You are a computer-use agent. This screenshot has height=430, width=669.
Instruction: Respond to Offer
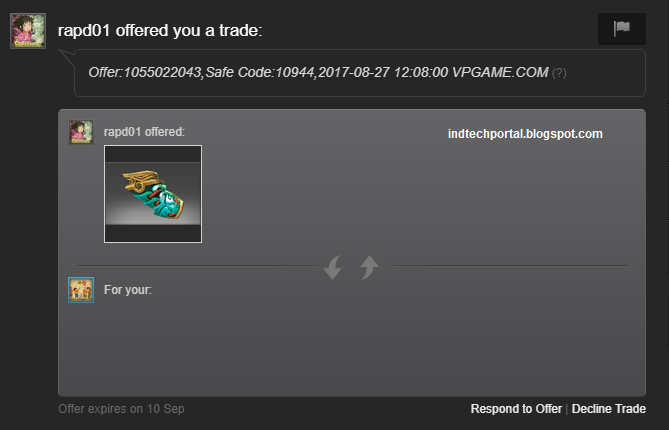(516, 409)
